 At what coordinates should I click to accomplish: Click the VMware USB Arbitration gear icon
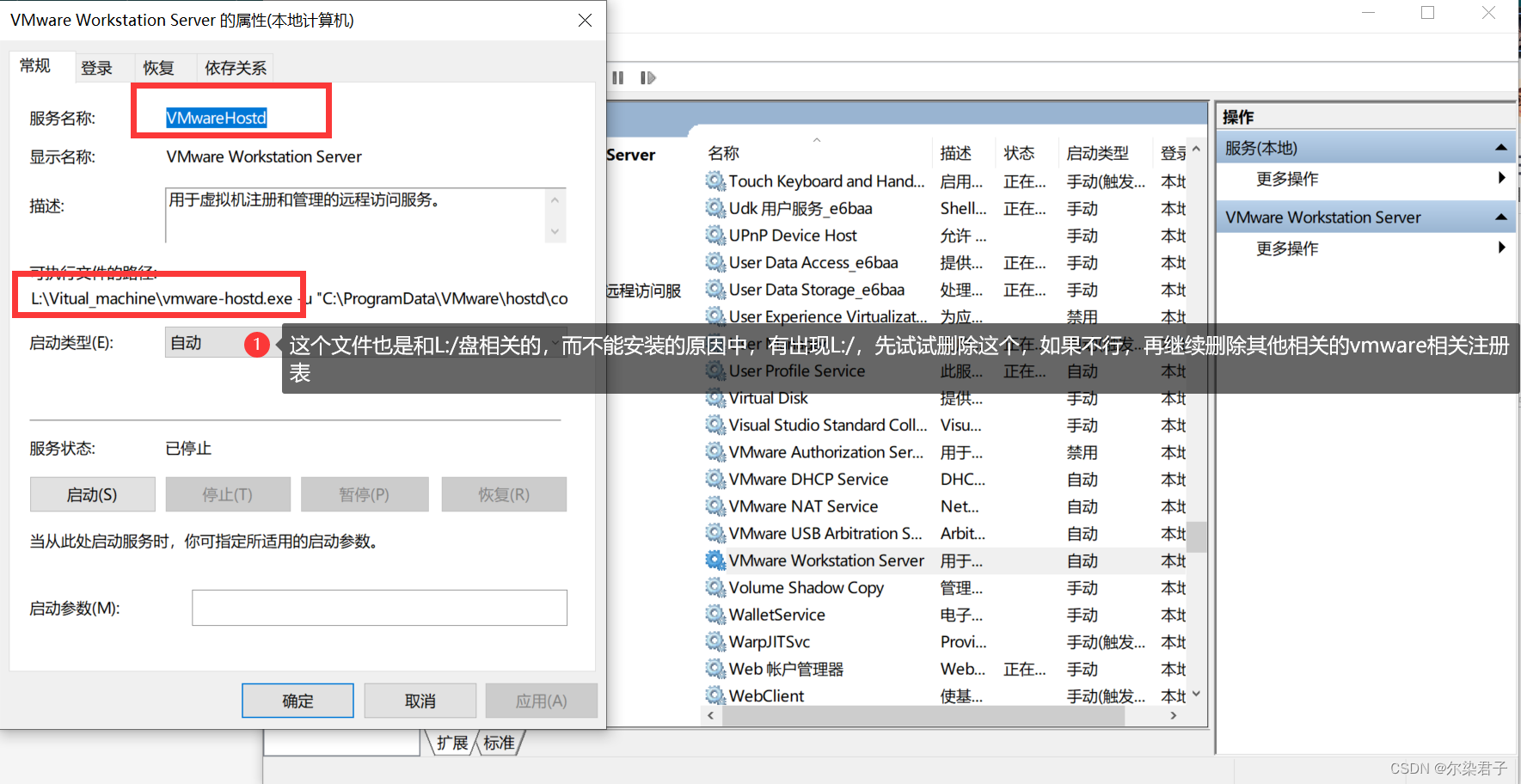pyautogui.click(x=715, y=534)
